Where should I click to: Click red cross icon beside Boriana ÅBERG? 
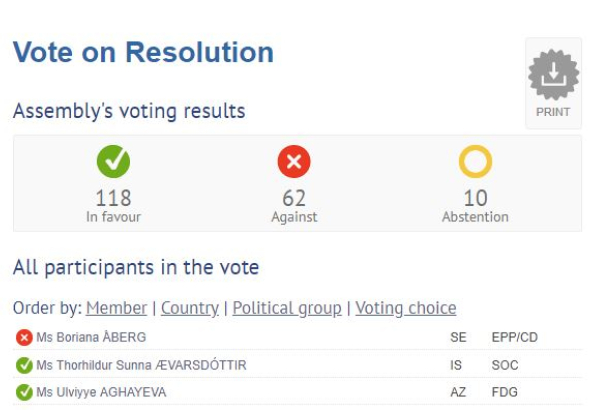coord(24,337)
